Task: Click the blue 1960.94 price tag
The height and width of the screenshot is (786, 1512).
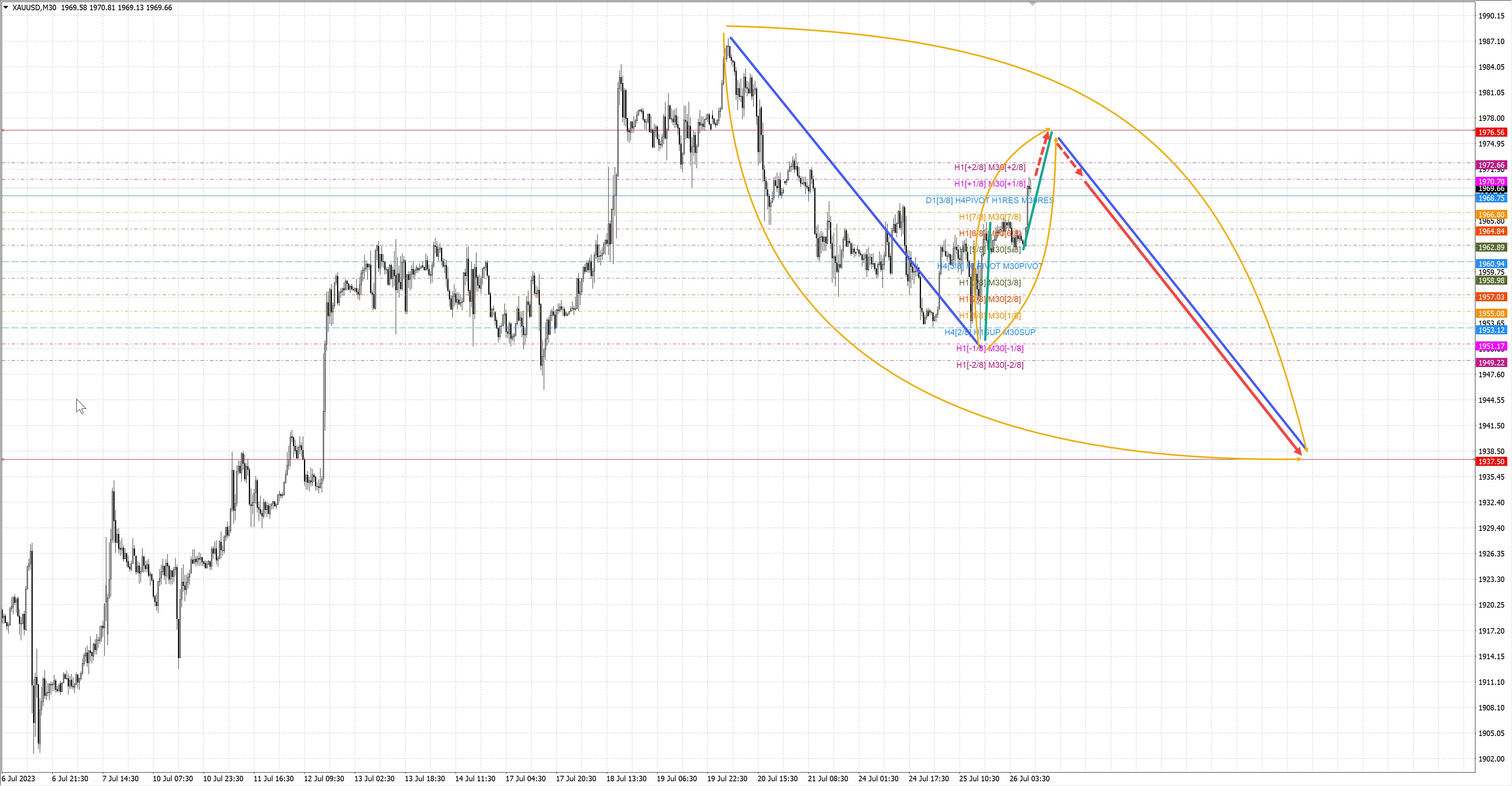Action: (x=1491, y=264)
